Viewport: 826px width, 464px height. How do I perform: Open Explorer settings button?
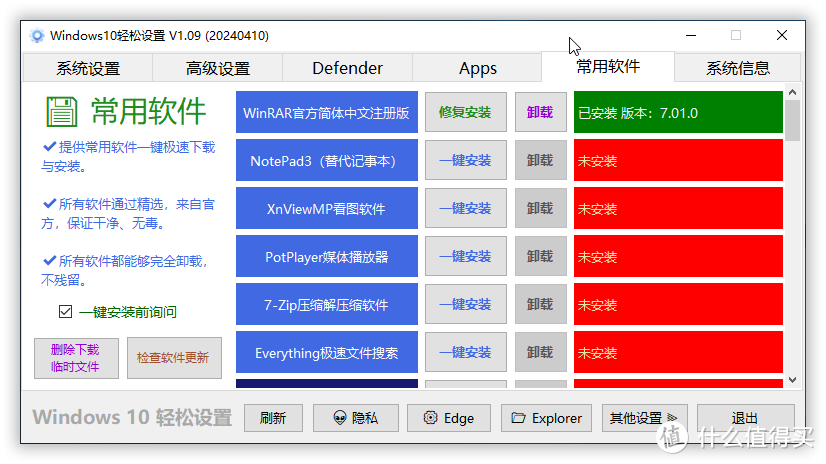(x=546, y=418)
